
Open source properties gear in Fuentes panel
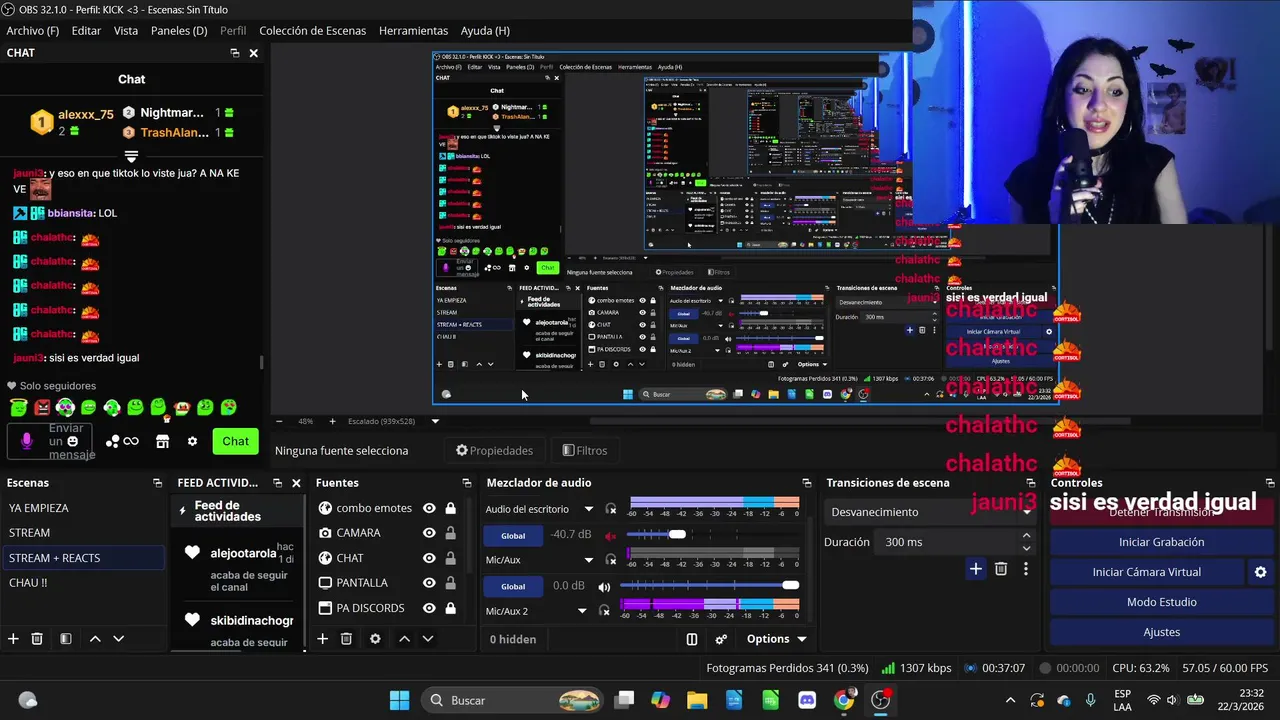click(x=375, y=639)
